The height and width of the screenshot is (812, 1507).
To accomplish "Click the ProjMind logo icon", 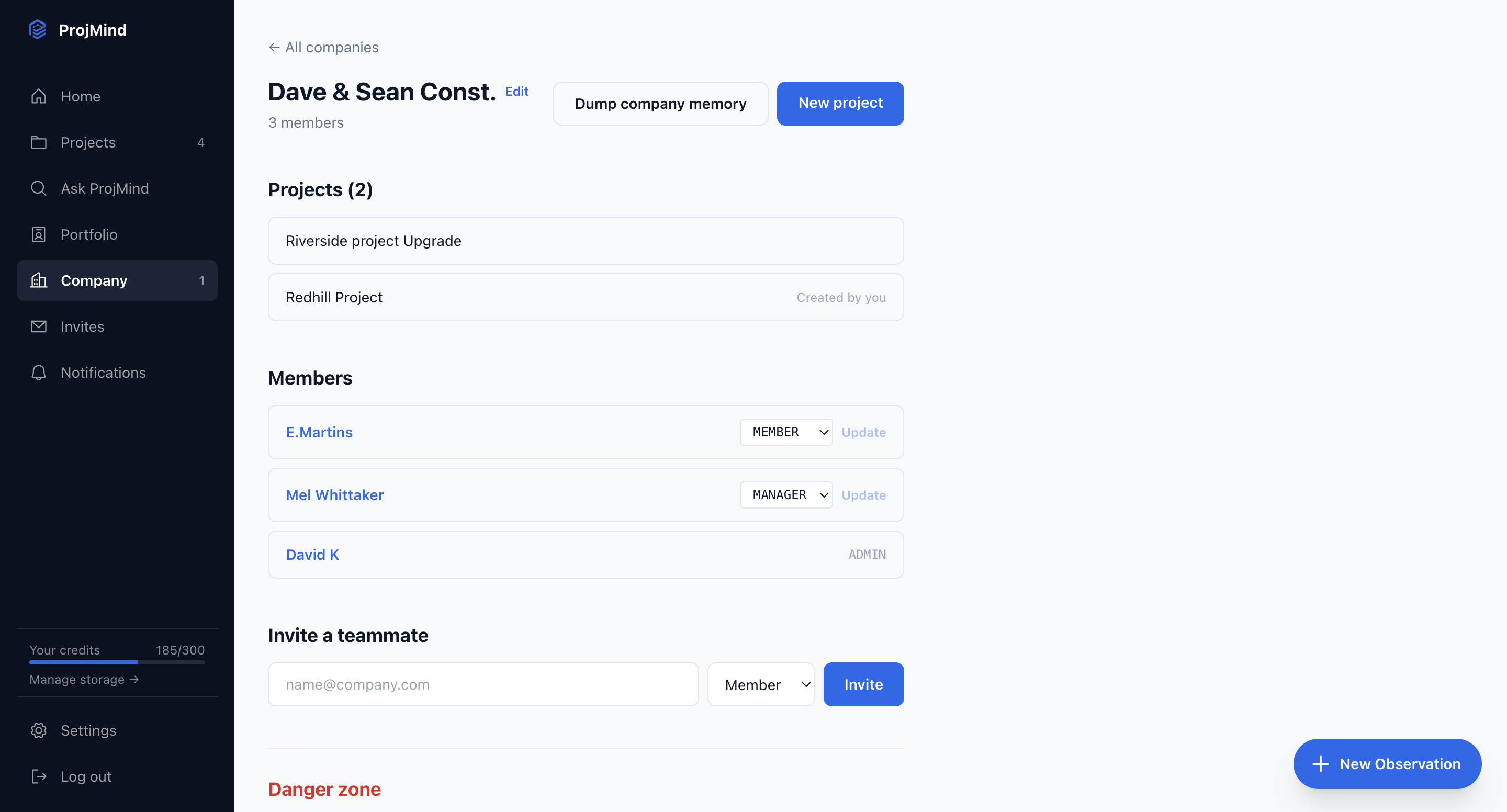I will coord(38,29).
